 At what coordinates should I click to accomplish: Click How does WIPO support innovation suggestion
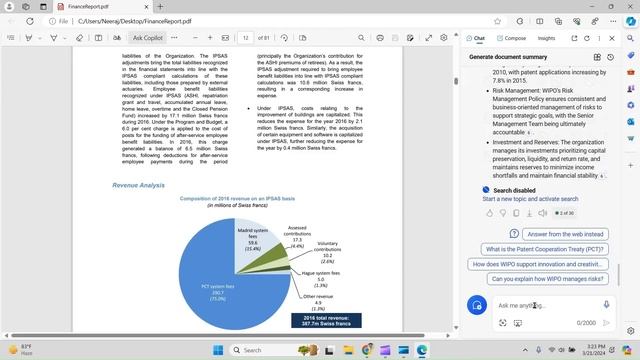click(538, 264)
